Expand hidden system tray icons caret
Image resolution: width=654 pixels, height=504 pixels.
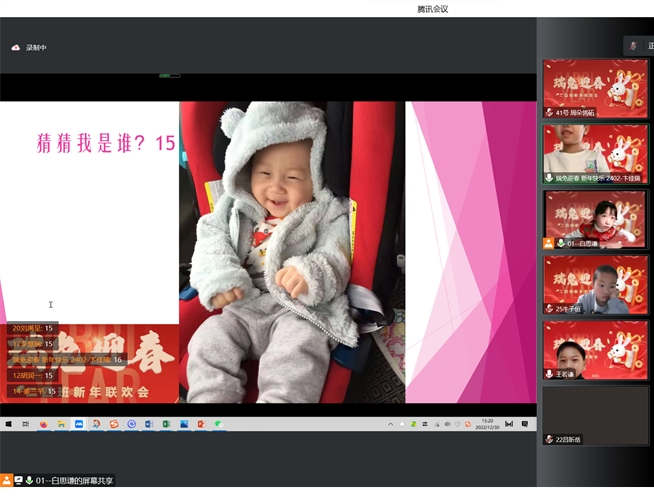click(390, 424)
